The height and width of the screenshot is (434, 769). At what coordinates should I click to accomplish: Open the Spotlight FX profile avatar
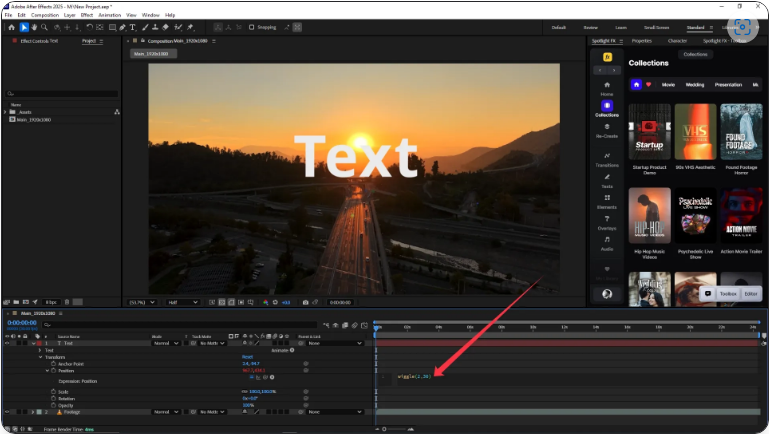click(607, 294)
